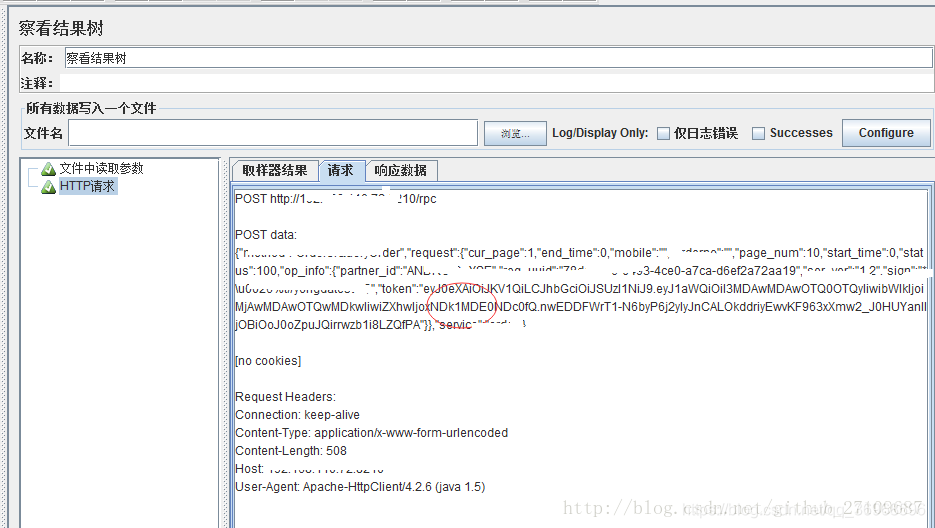
Task: Click the green icon beside 文件中读取参数
Action: coord(48,169)
